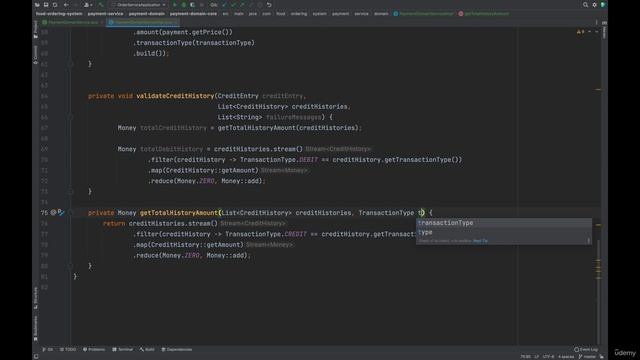The width and height of the screenshot is (640, 360).
Task: Click food-ordering-system breadcrumb
Action: [59, 13]
